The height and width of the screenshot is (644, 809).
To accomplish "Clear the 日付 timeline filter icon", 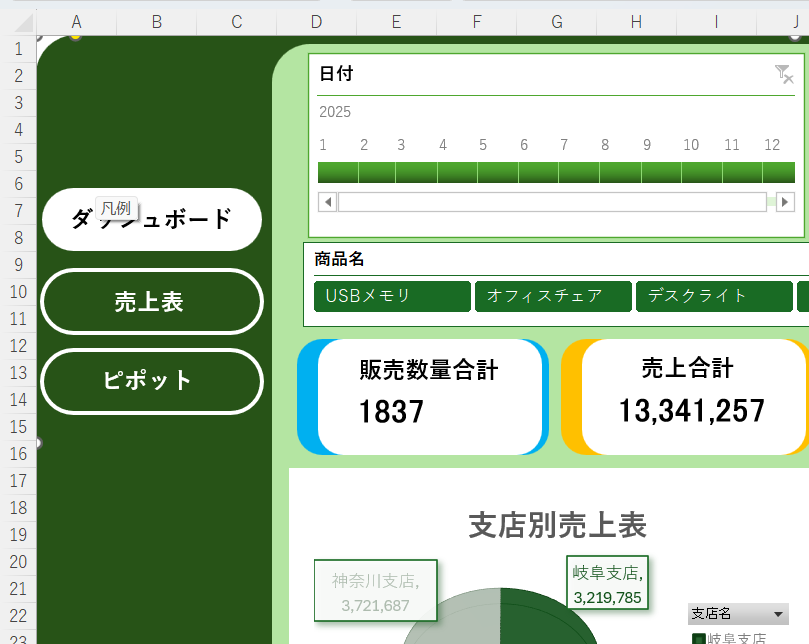I will point(783,73).
